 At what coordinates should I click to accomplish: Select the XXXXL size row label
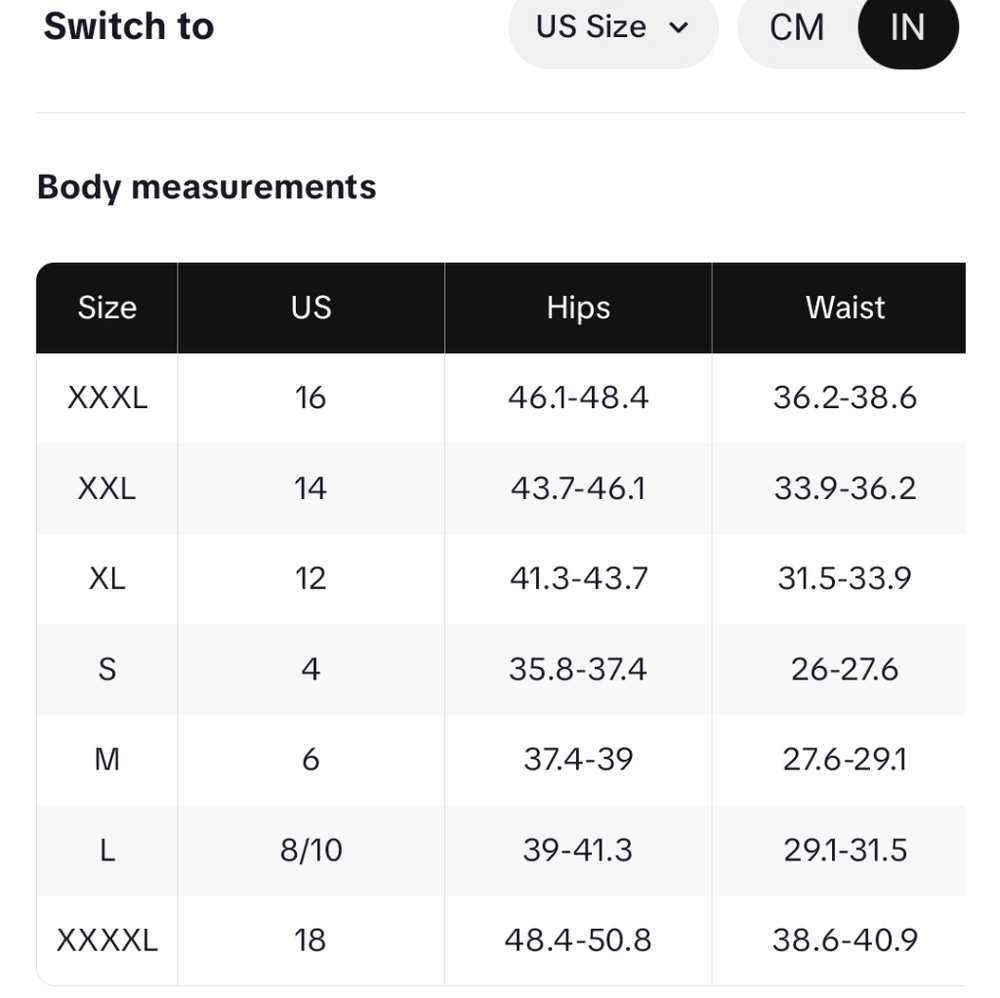pyautogui.click(x=107, y=941)
